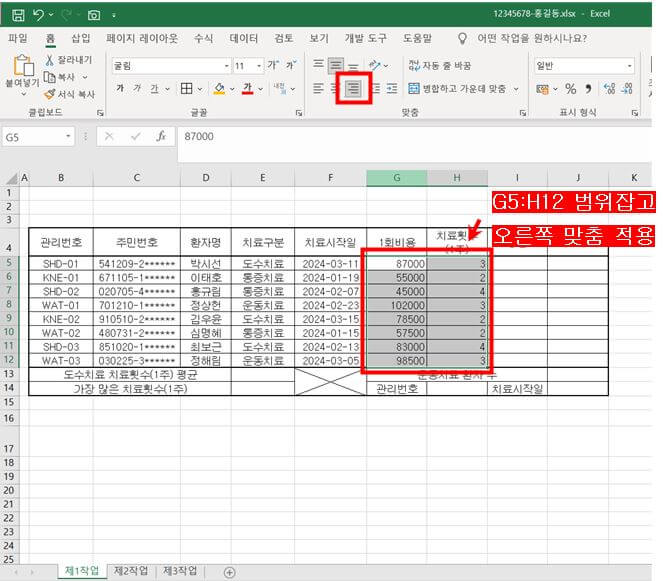Expand paste options arrow
Viewport: 663px width, 581px height.
[x=24, y=94]
